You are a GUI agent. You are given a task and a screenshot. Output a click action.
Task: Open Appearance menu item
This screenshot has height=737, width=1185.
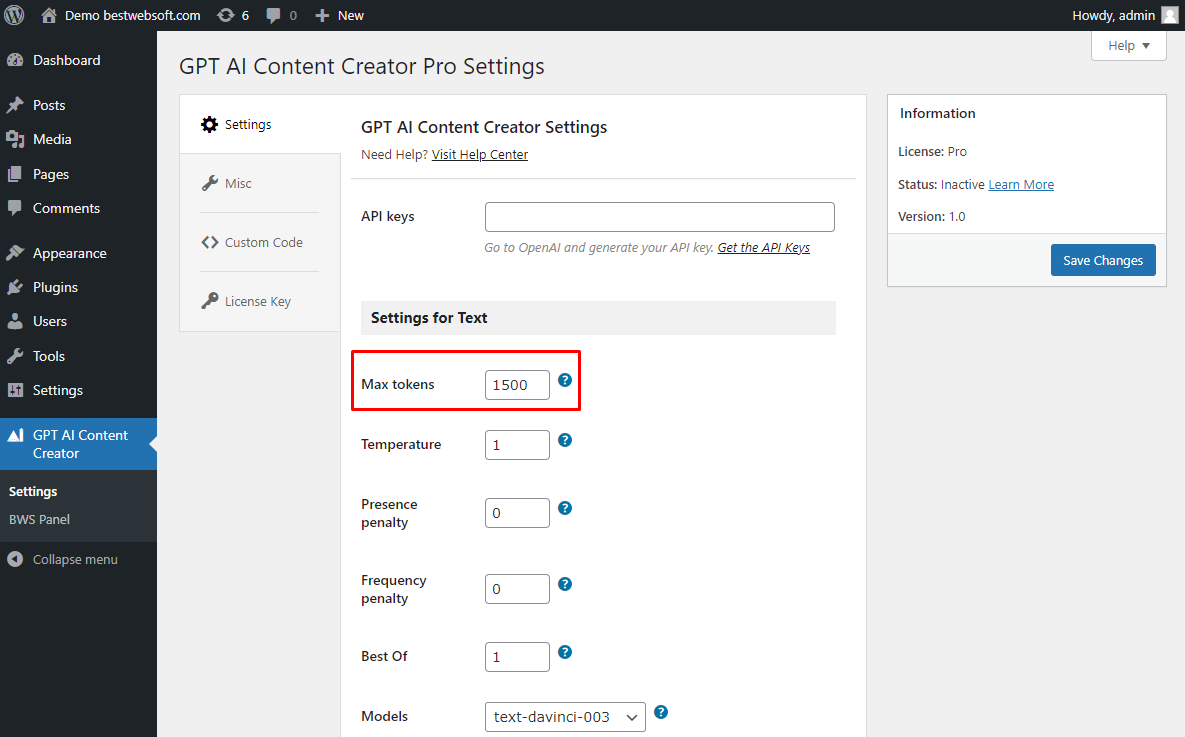click(79, 253)
